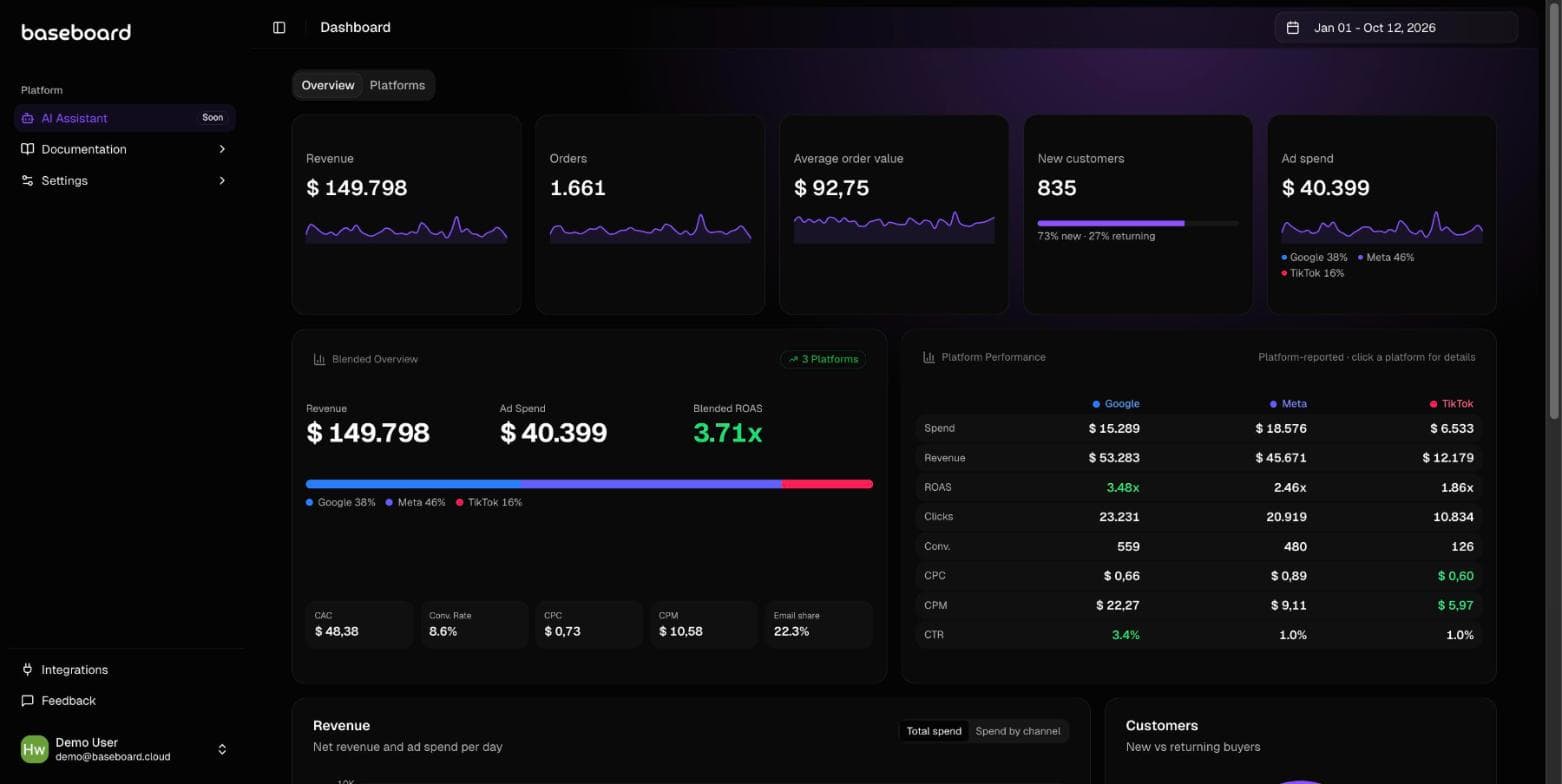The width and height of the screenshot is (1562, 784).
Task: Click the page vertical scrollbar
Action: click(1554, 210)
